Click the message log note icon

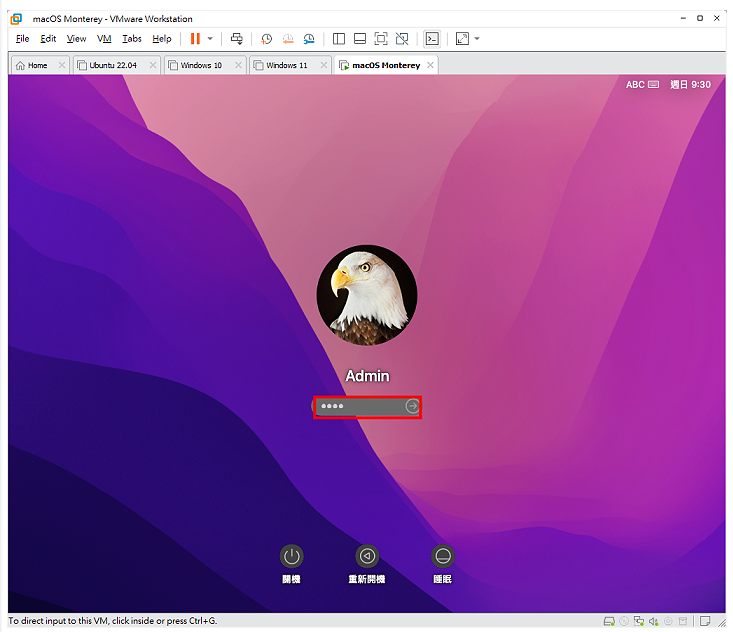click(705, 621)
